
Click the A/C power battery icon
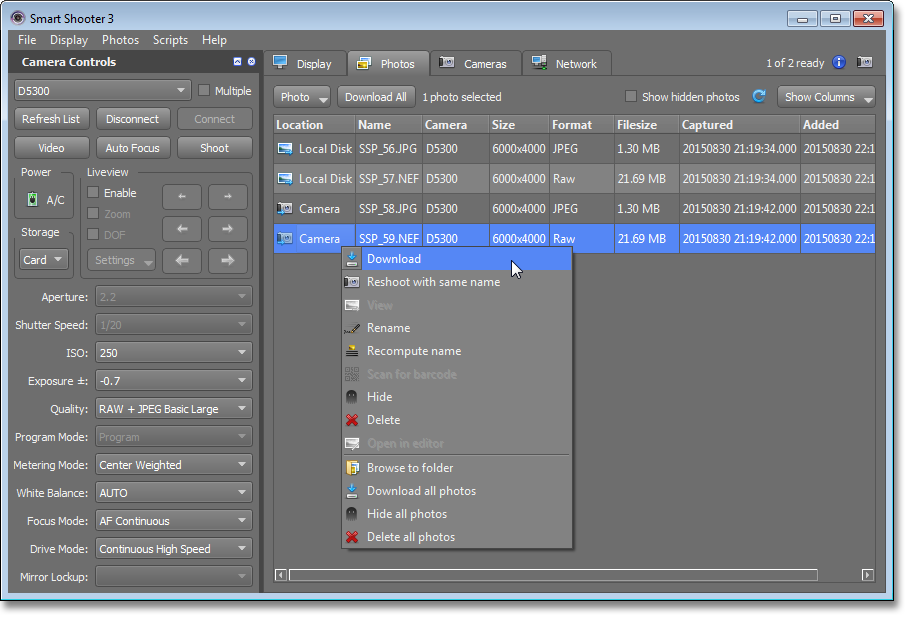pos(33,200)
